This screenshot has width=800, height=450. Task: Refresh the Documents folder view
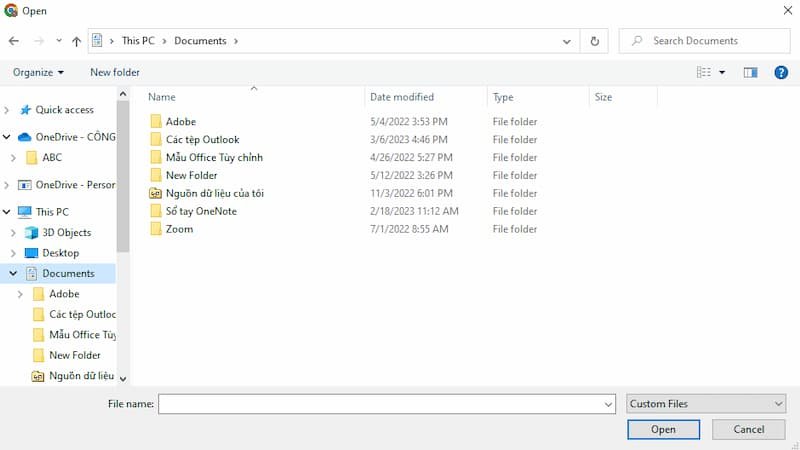tap(594, 41)
